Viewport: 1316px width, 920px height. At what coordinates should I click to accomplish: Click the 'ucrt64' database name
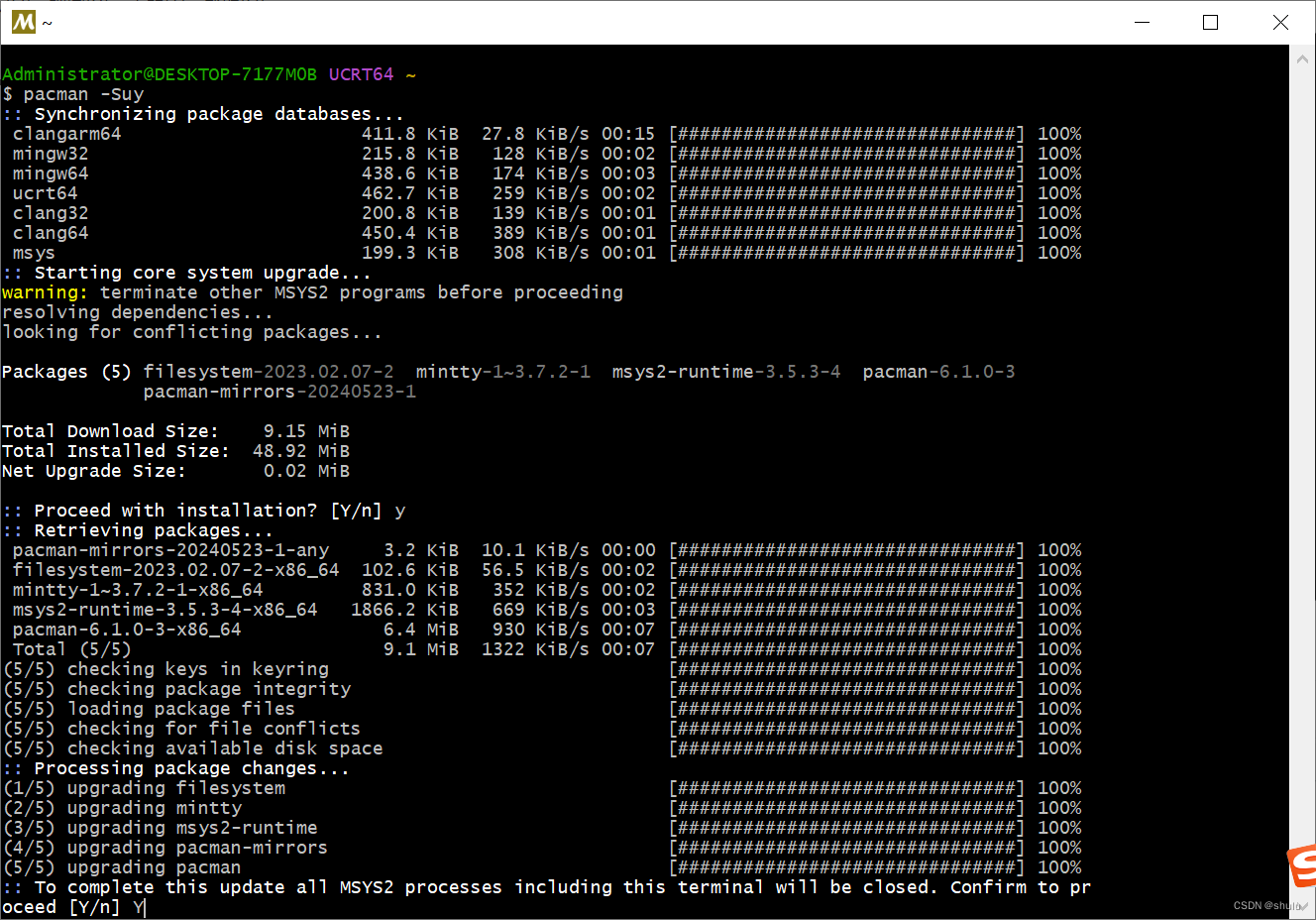click(x=45, y=193)
